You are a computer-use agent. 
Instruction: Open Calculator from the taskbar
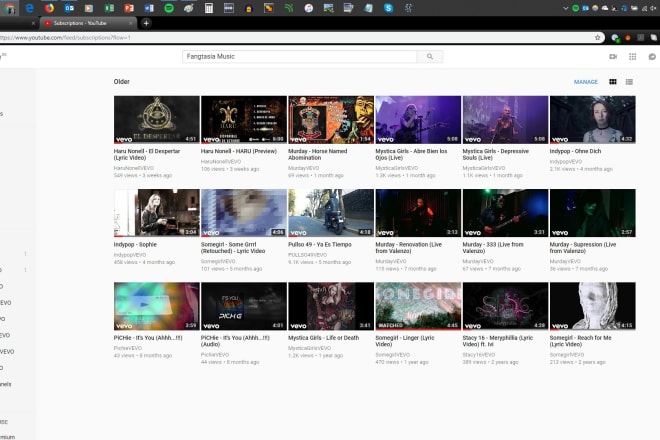click(x=209, y=8)
